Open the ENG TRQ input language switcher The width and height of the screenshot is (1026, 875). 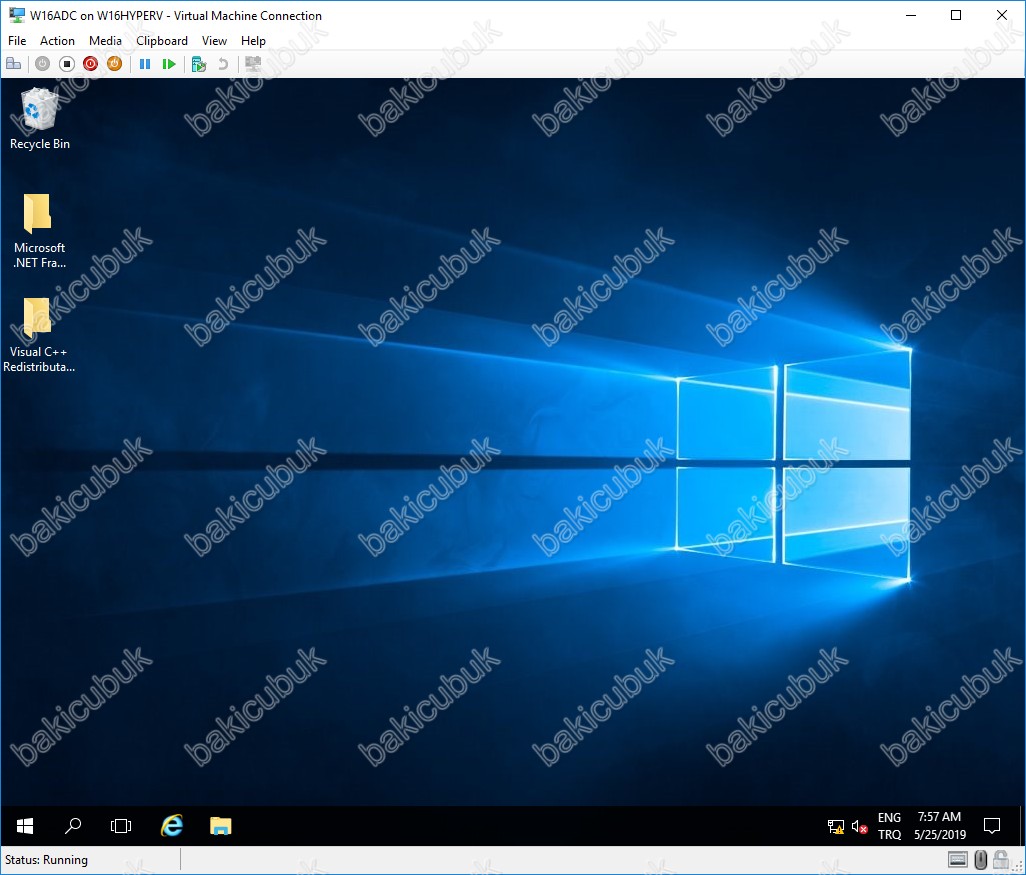click(x=889, y=826)
